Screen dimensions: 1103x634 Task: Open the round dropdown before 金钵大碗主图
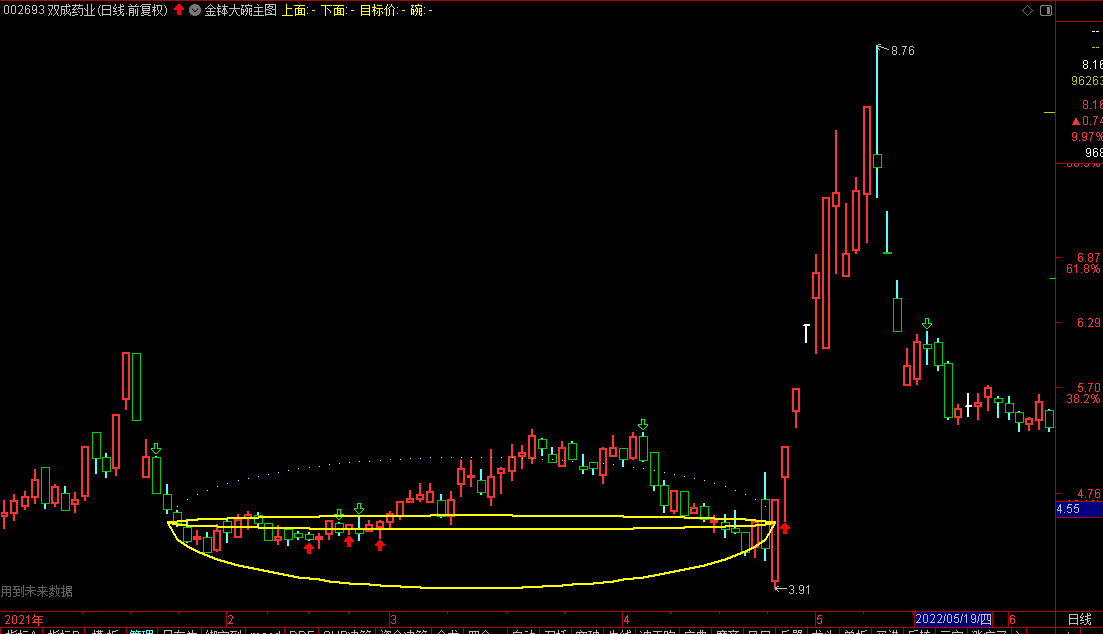pyautogui.click(x=195, y=10)
